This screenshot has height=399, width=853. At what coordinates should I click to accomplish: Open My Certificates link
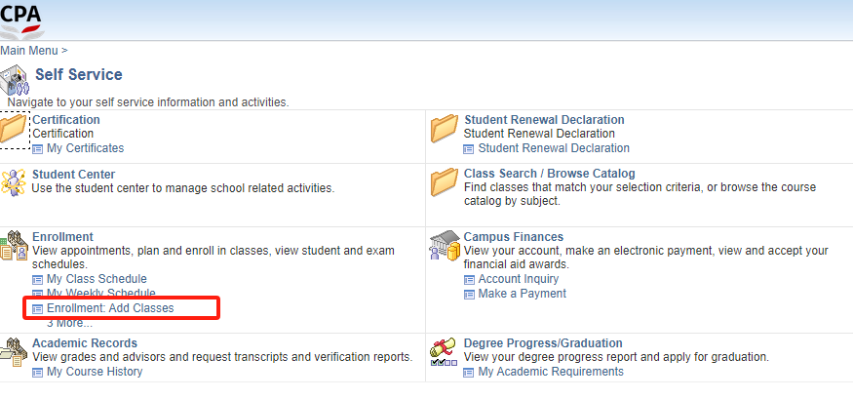pos(85,148)
